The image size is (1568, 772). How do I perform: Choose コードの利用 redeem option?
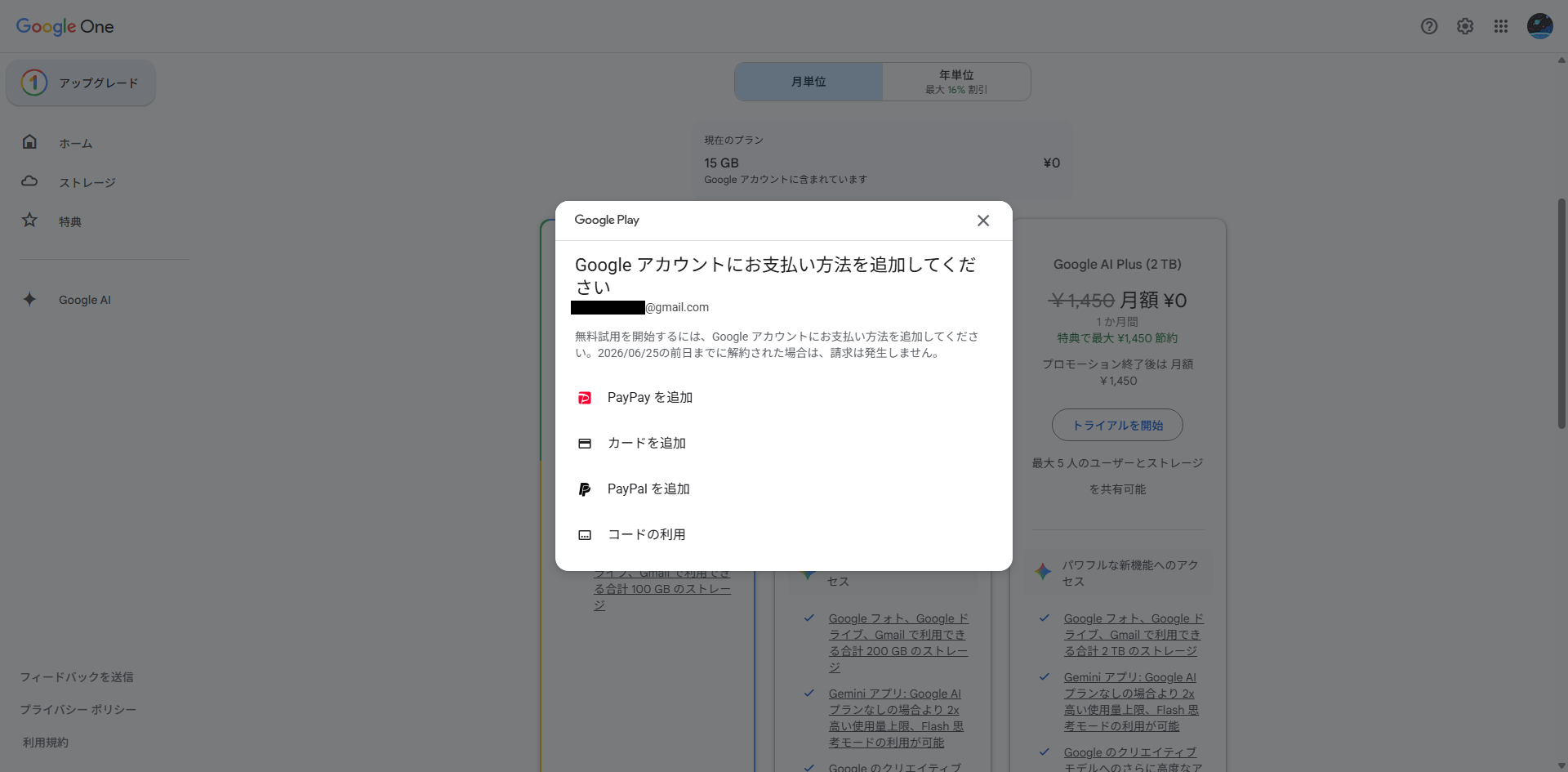coord(784,535)
